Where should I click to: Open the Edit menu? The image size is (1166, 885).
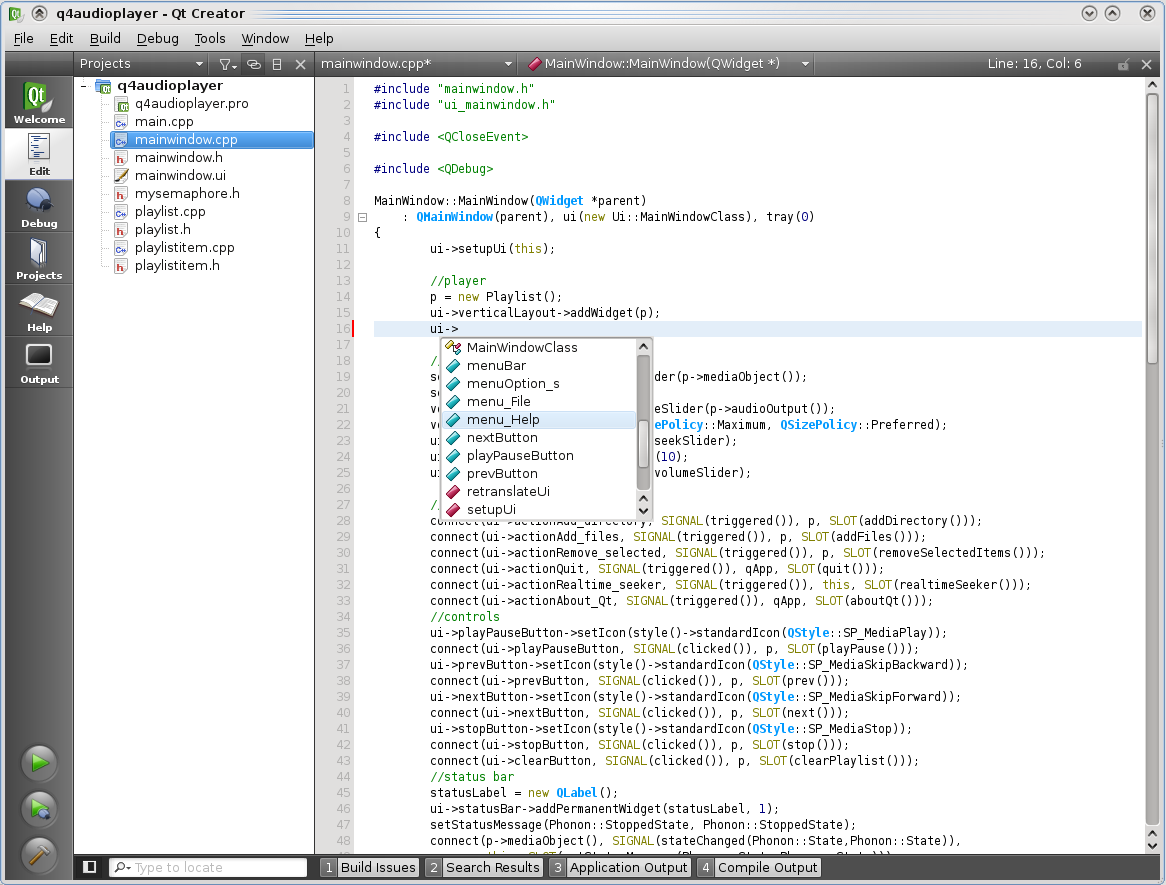[x=61, y=39]
